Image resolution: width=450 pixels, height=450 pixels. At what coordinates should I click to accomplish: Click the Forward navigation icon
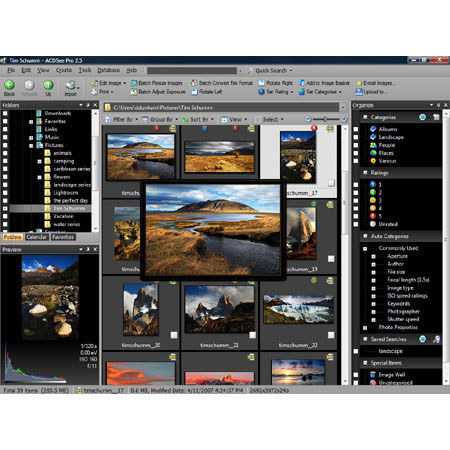(x=29, y=85)
